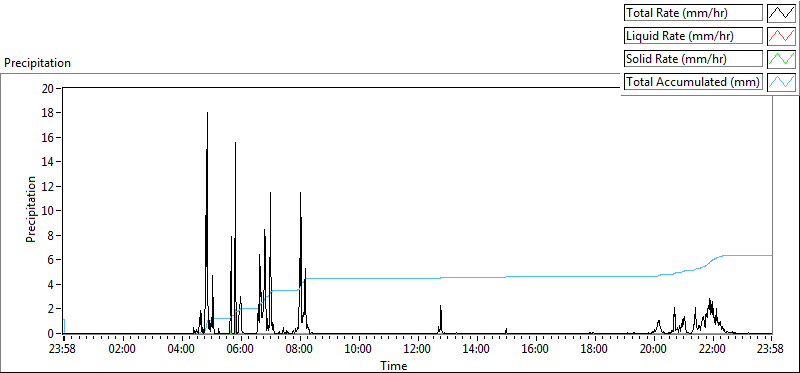The height and width of the screenshot is (373, 800).
Task: Click the Total Accumulated blue plot icon
Action: coord(782,82)
